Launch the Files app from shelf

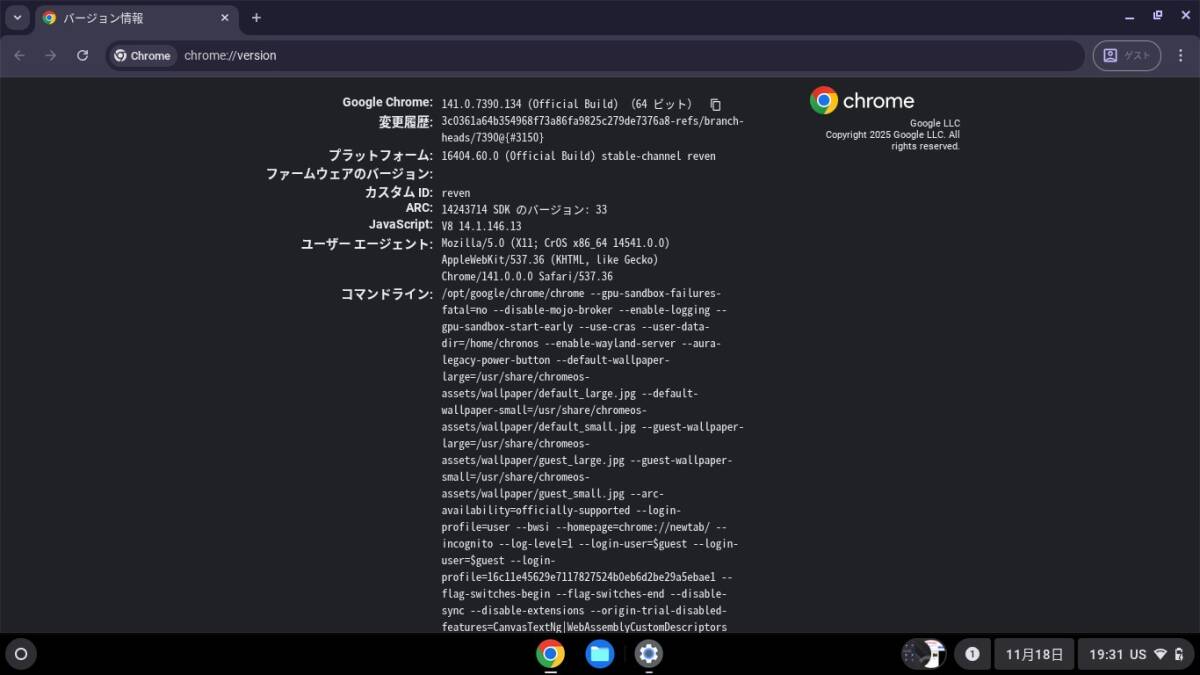[599, 654]
